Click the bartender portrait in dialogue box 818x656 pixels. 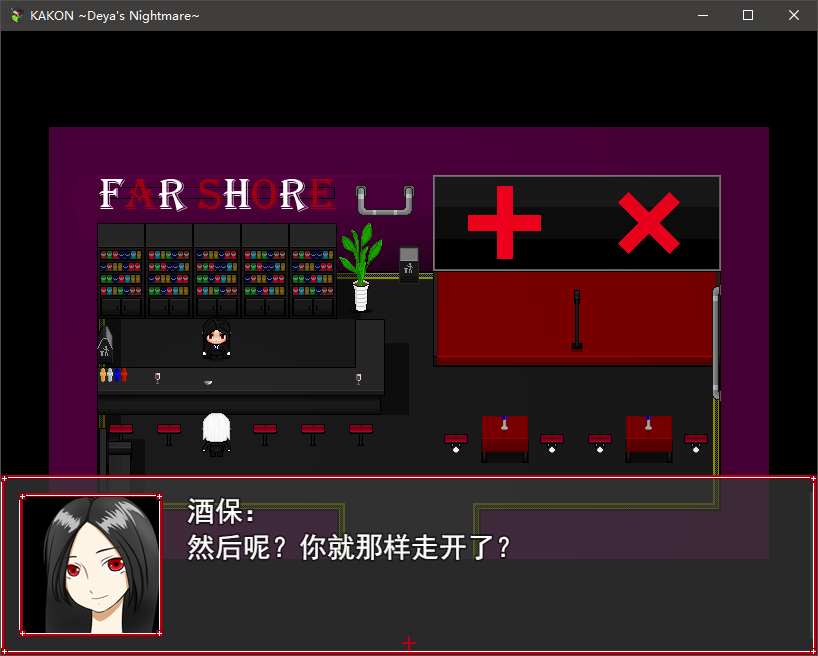click(91, 565)
